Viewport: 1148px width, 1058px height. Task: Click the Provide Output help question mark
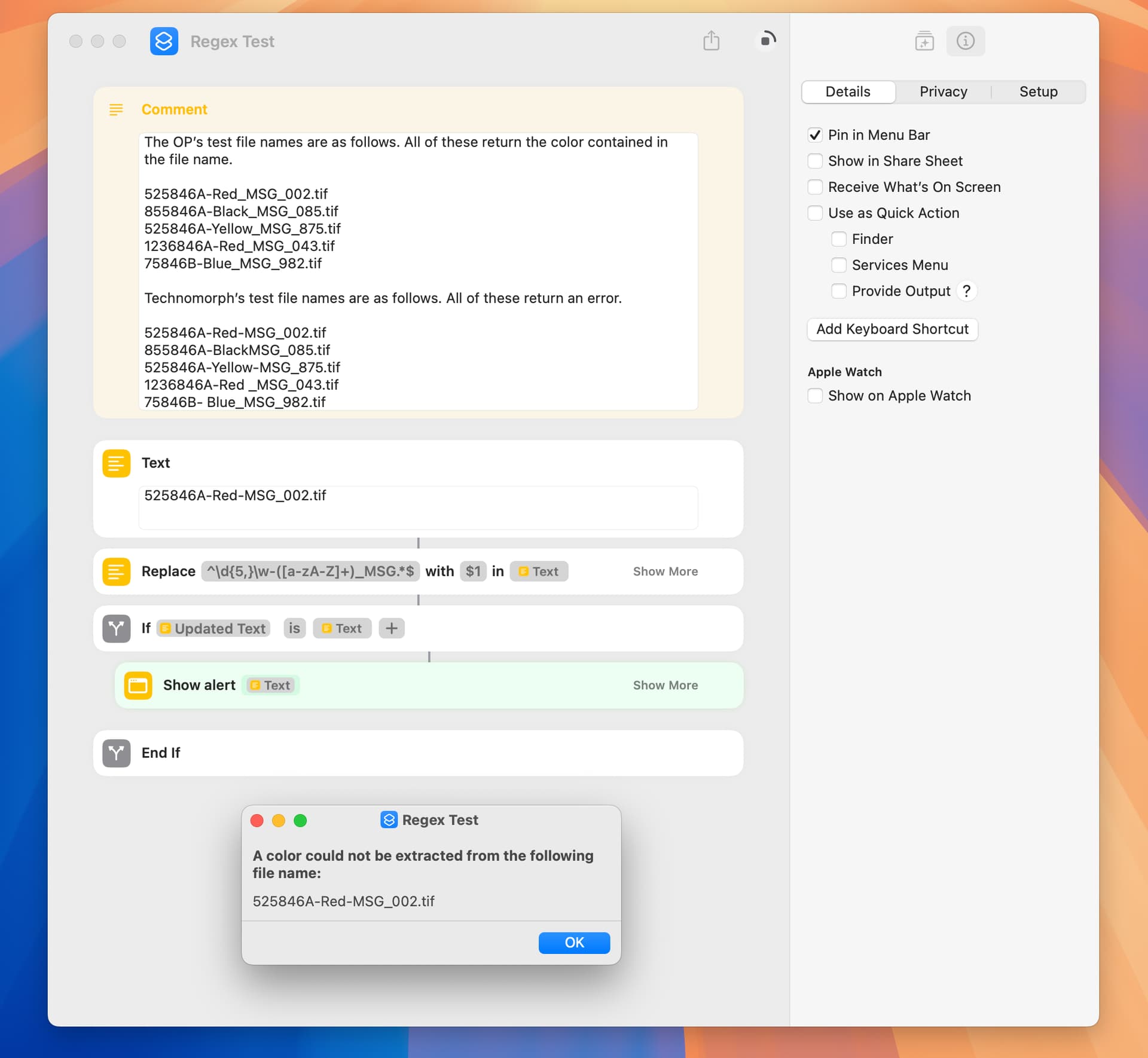(x=966, y=291)
